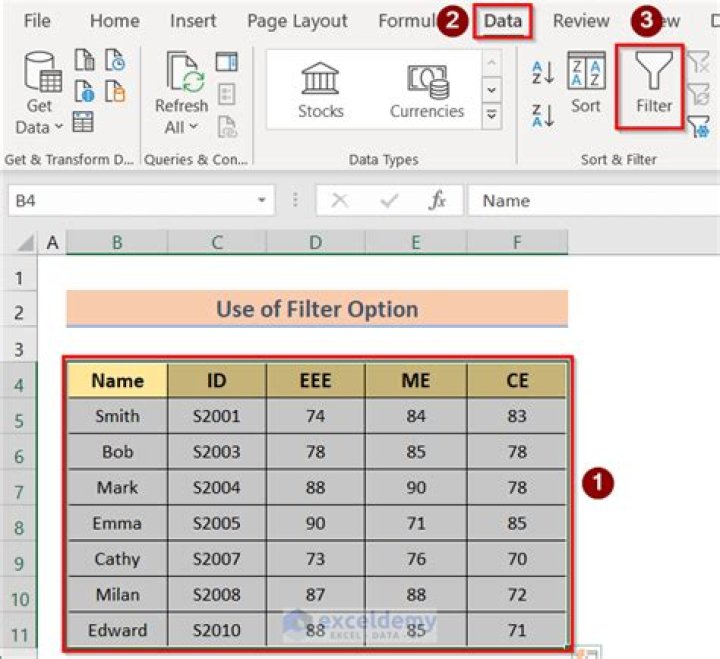The image size is (720, 659).
Task: Click the Name Box showing B4
Action: coord(141,200)
